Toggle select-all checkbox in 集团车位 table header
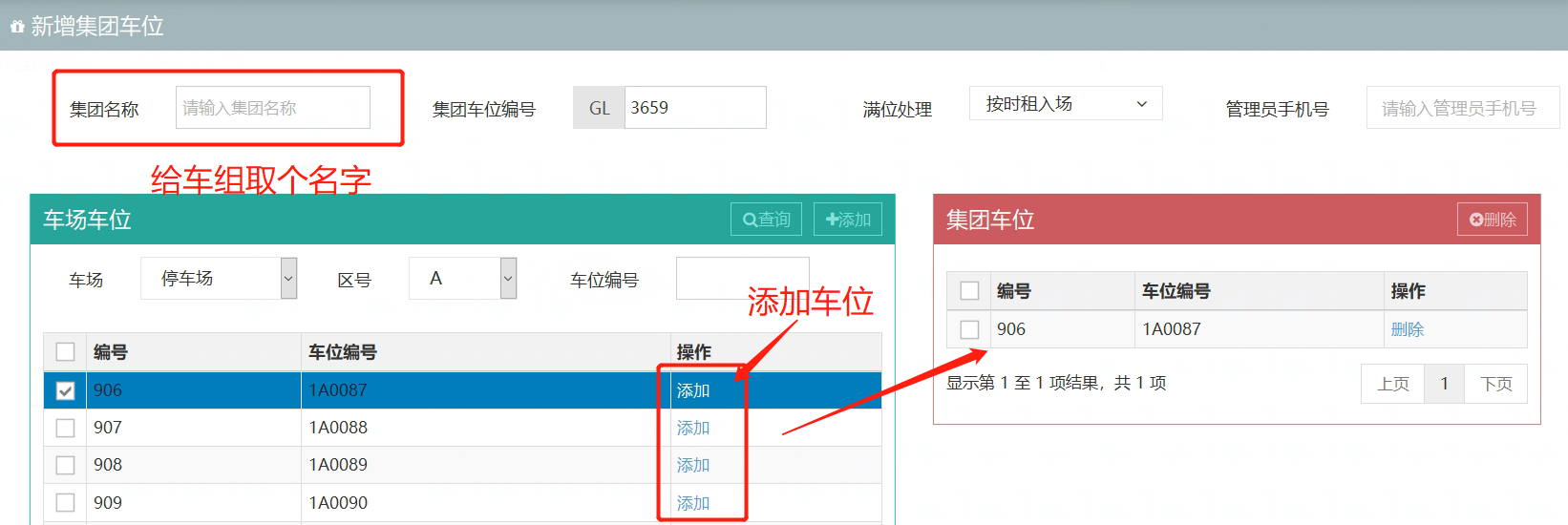Image resolution: width=1568 pixels, height=525 pixels. pos(969,291)
